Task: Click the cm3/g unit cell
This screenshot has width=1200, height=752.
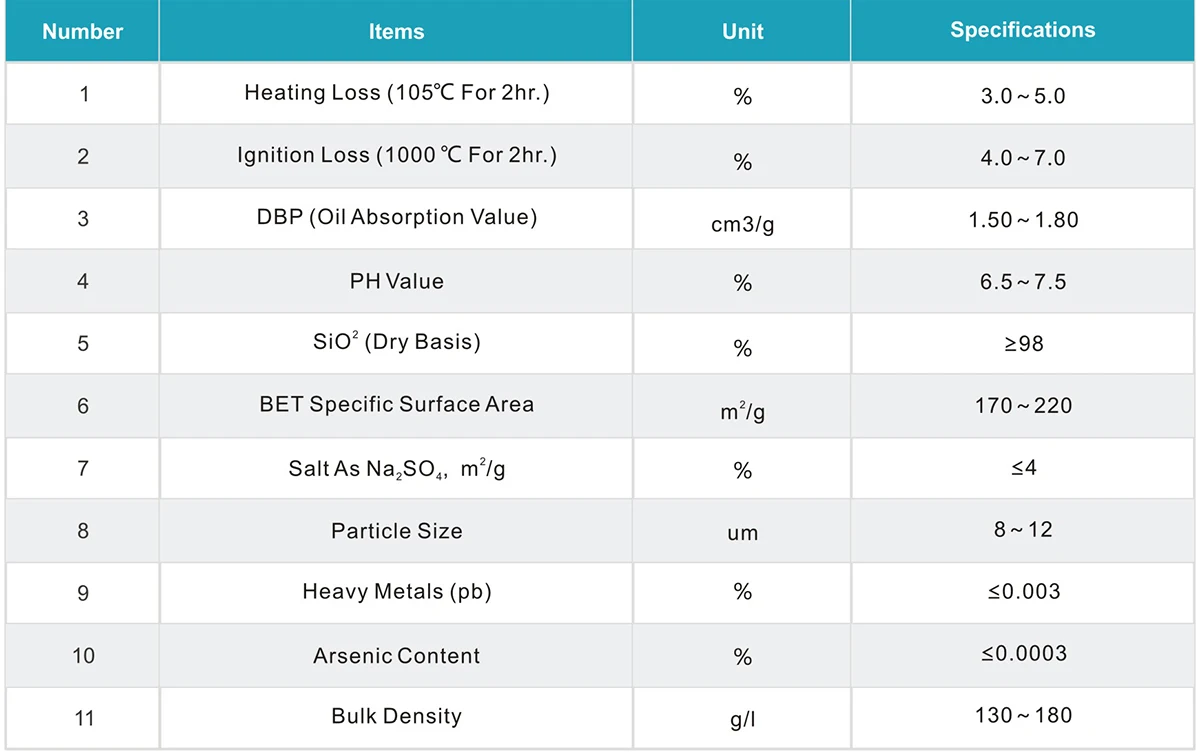Action: 742,224
